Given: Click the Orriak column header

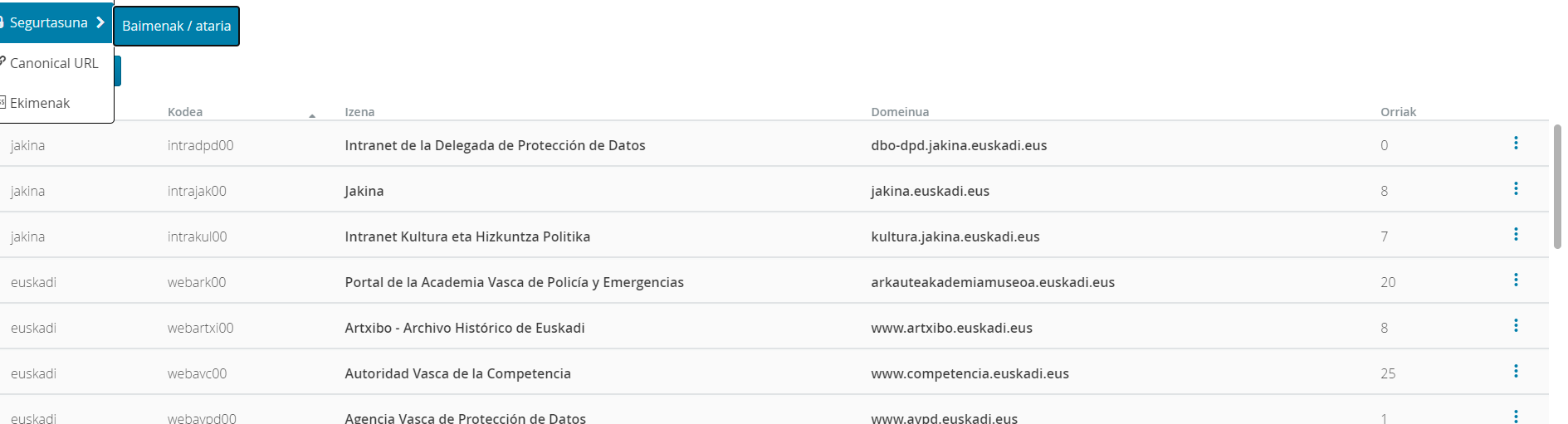Looking at the screenshot, I should point(1398,112).
